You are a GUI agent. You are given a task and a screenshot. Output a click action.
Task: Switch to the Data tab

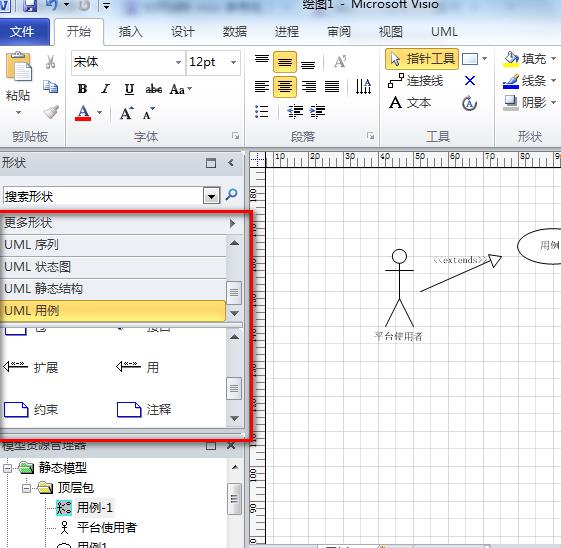coord(234,32)
